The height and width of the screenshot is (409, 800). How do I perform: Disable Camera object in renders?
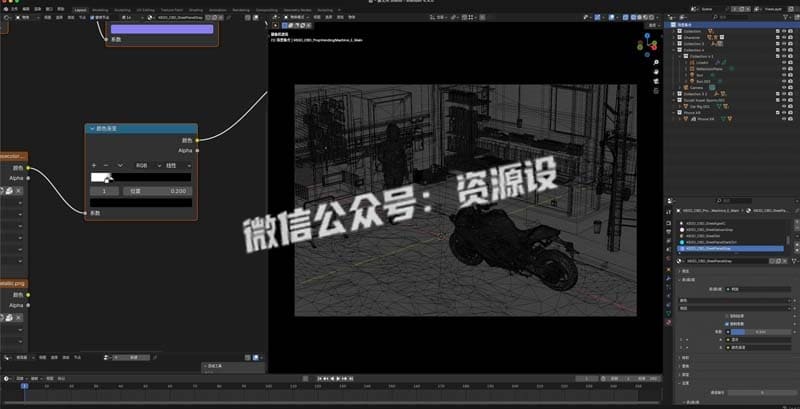click(790, 88)
